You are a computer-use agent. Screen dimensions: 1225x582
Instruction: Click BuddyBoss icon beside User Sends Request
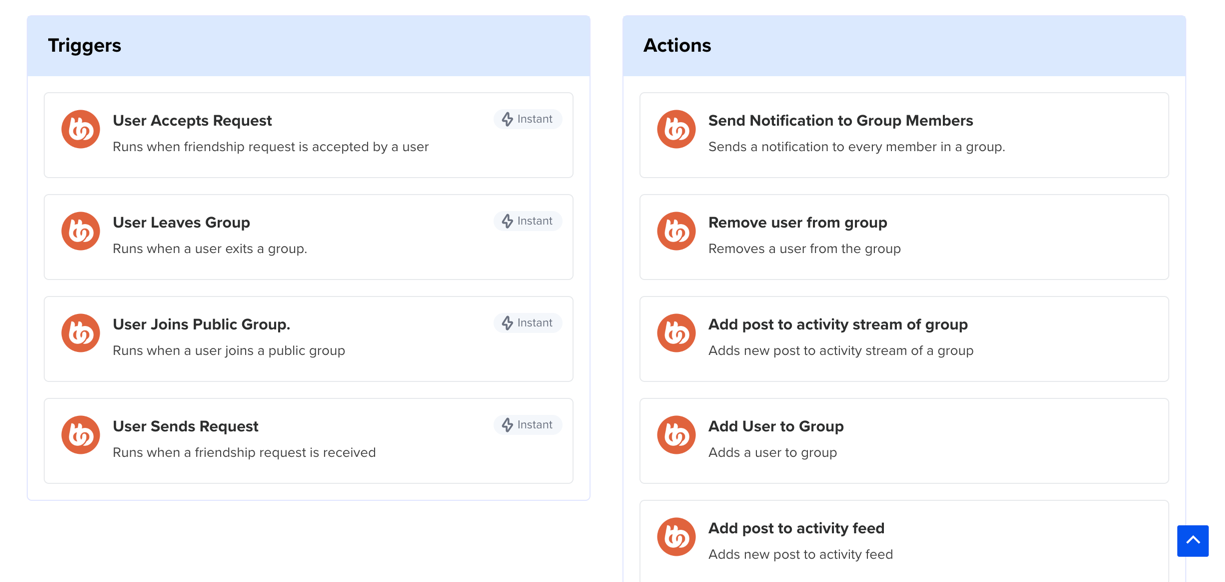tap(81, 435)
